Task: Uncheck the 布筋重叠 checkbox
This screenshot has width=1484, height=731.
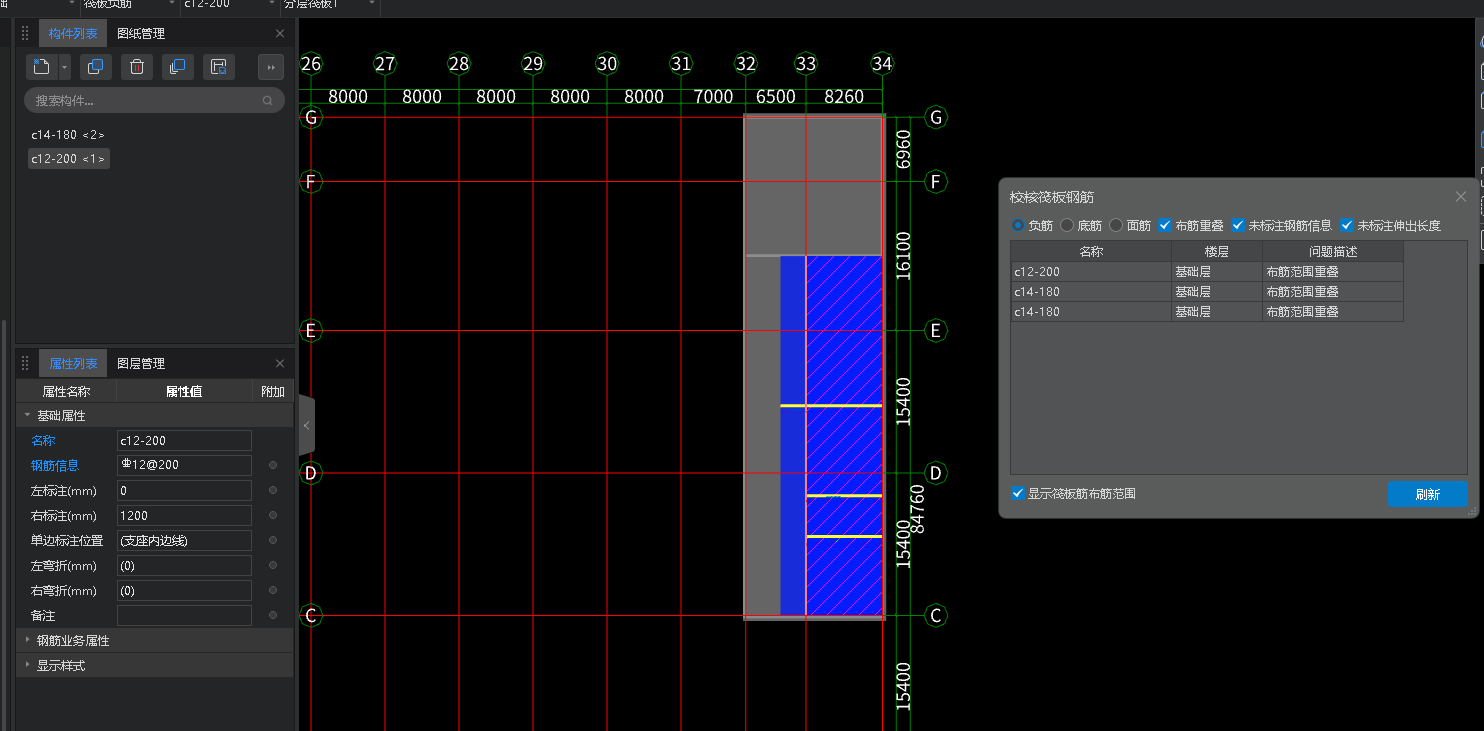Action: point(1165,225)
